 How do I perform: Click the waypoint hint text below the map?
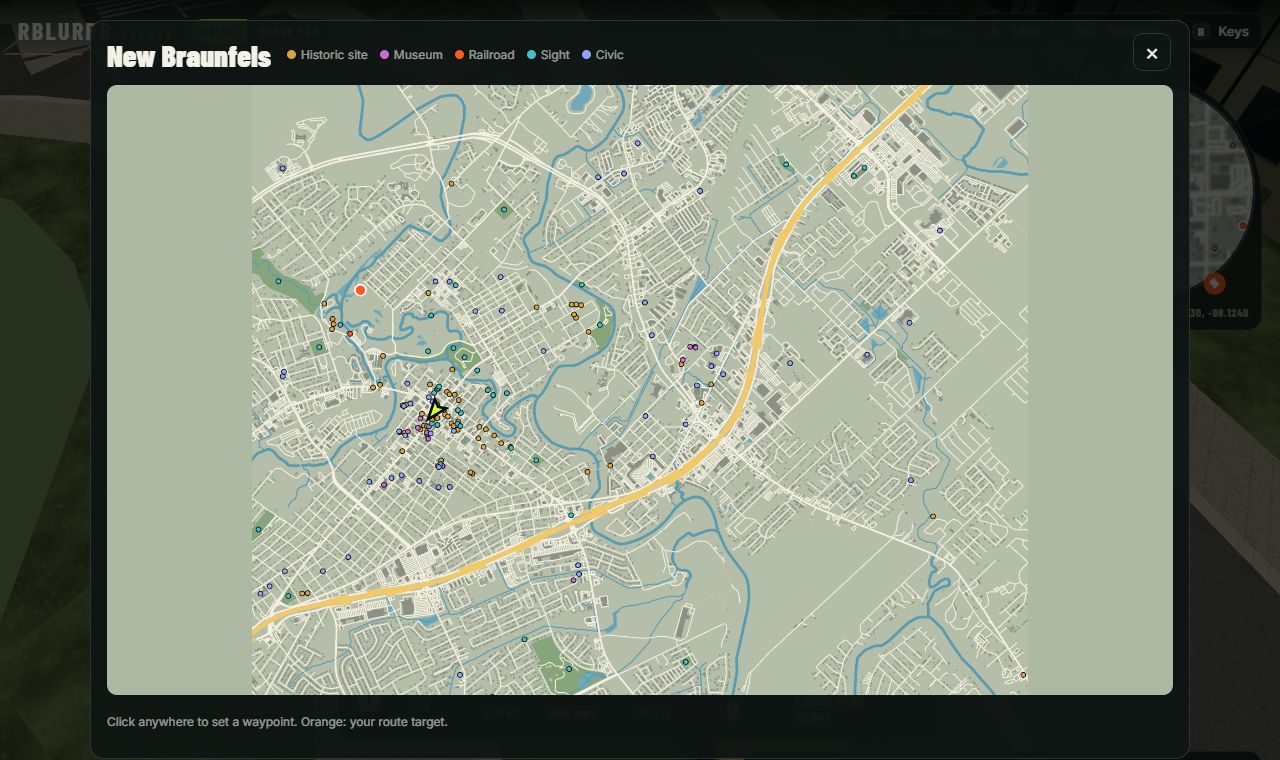coord(277,722)
